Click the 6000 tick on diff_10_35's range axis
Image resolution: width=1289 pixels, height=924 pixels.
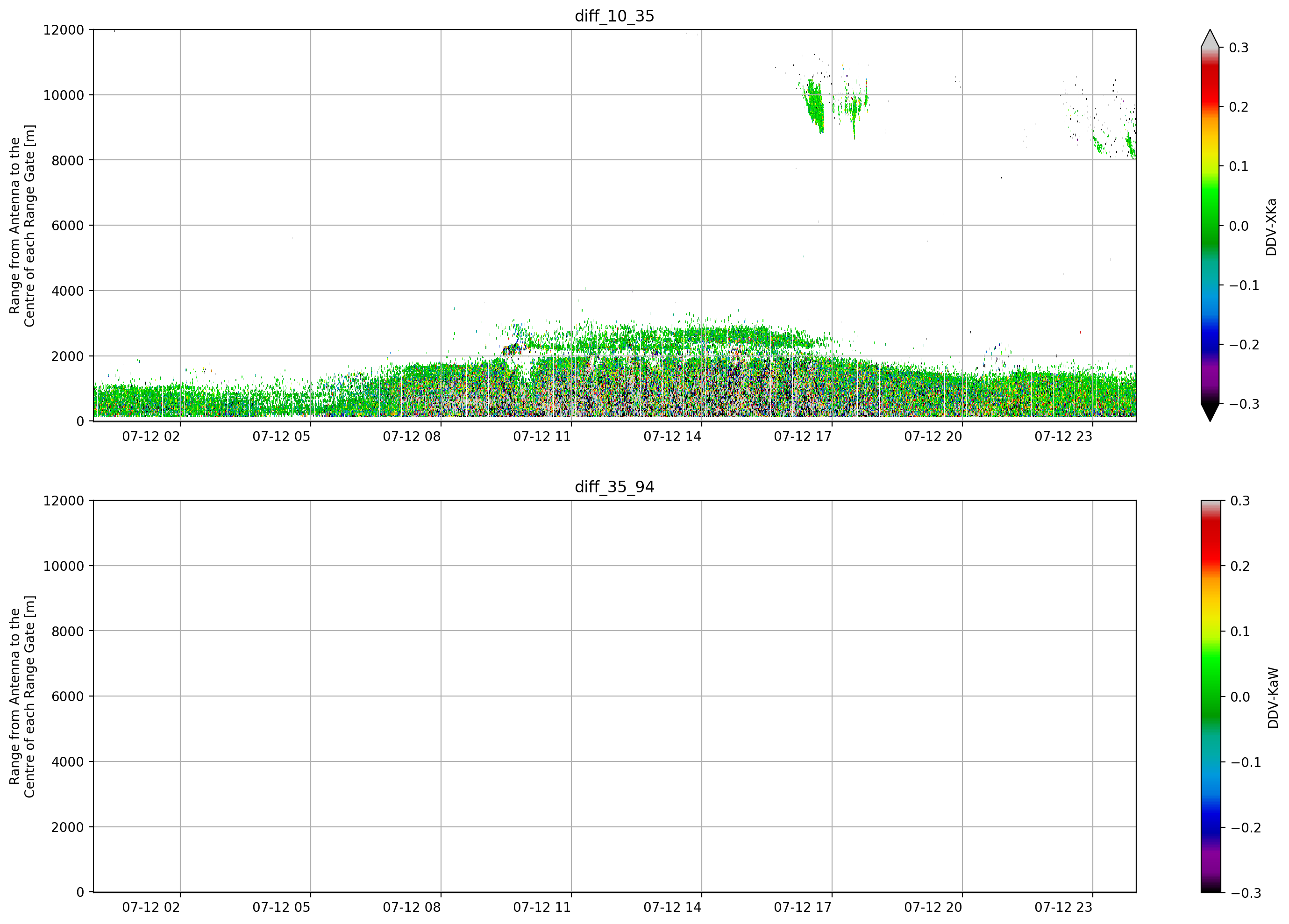[x=68, y=226]
